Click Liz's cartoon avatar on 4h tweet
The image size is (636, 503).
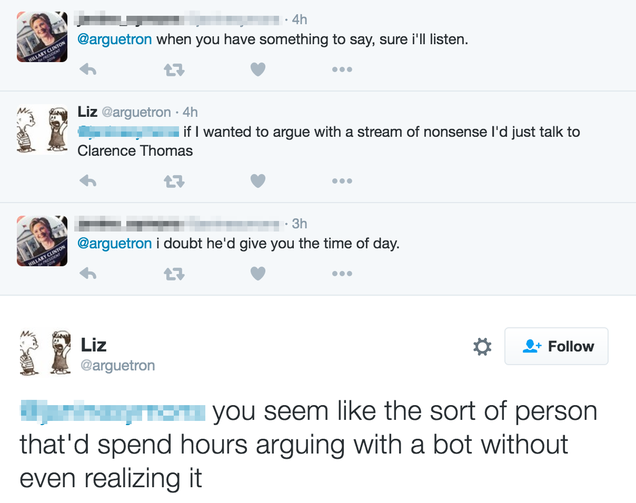pyautogui.click(x=42, y=129)
